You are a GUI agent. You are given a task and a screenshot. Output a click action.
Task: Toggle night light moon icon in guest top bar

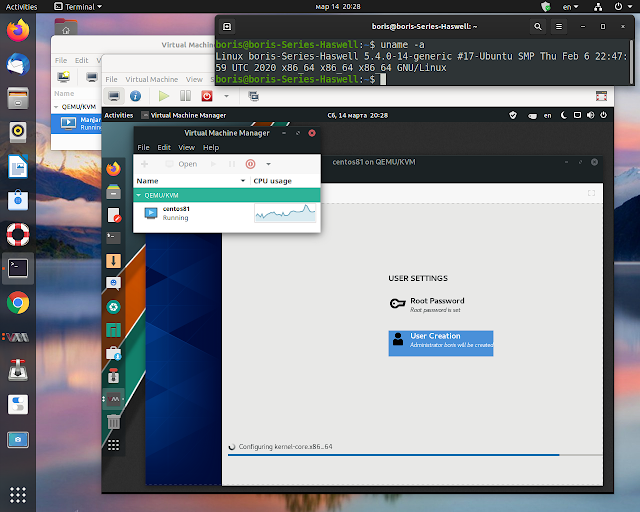pyautogui.click(x=564, y=116)
